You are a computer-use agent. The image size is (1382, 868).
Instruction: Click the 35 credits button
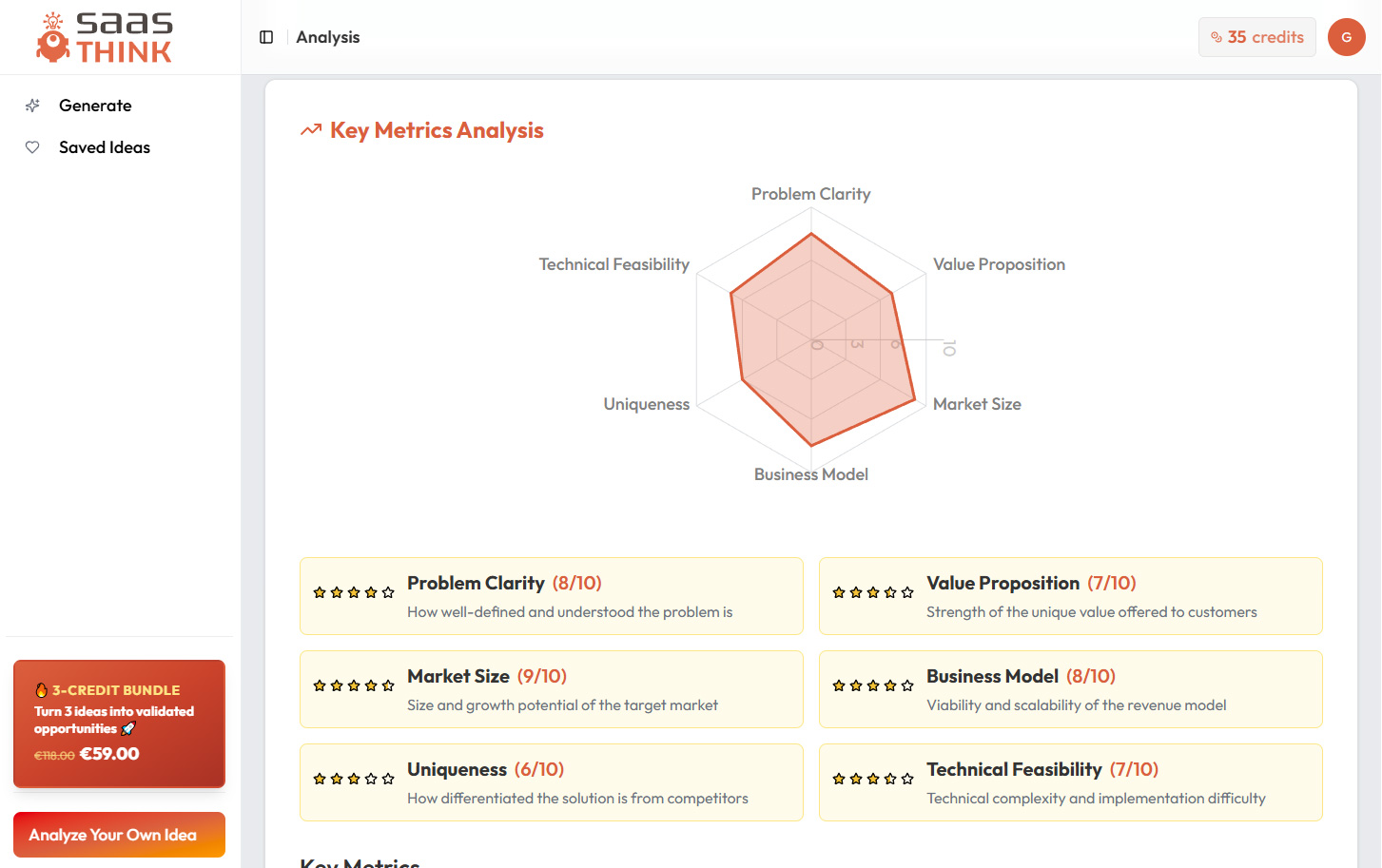(x=1257, y=37)
